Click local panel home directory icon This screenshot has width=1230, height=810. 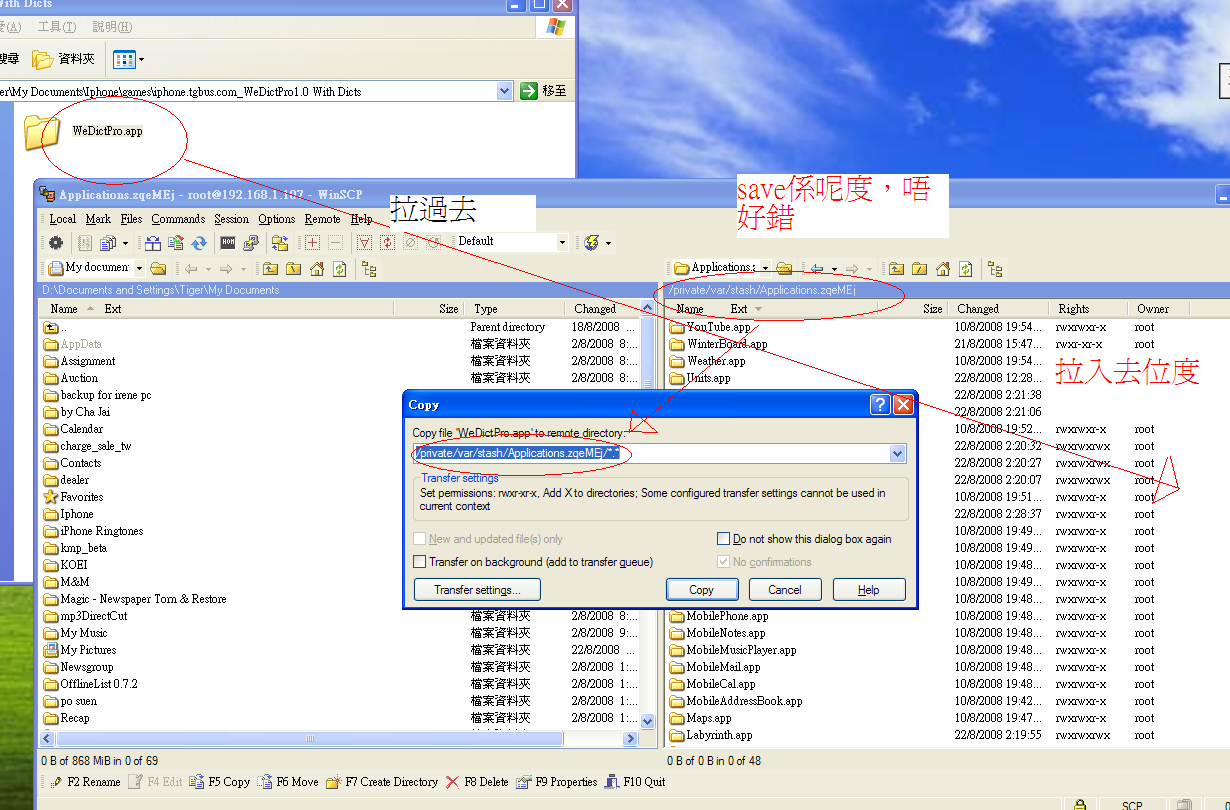(317, 268)
